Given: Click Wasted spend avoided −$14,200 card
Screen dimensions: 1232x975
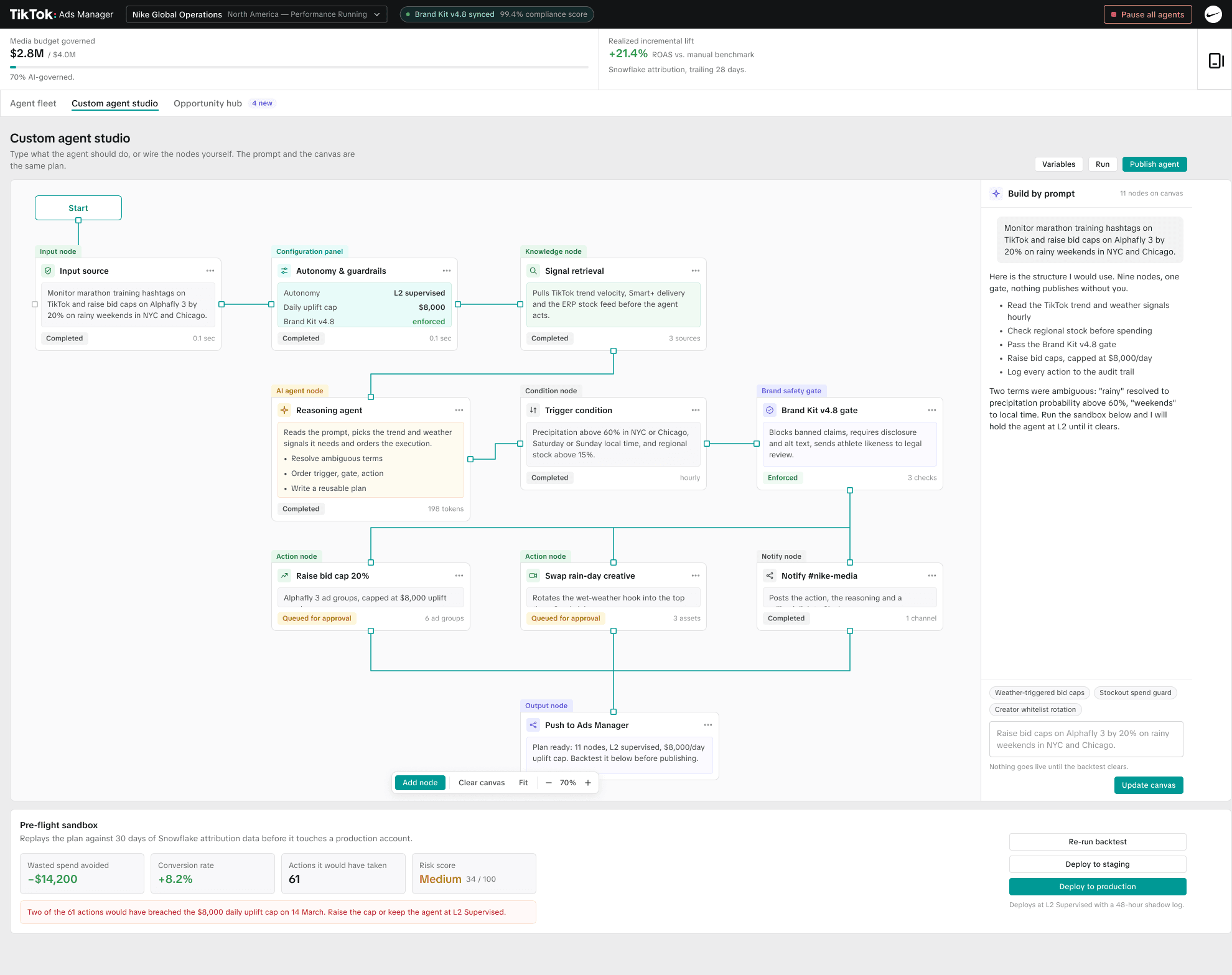Looking at the screenshot, I should pyautogui.click(x=82, y=874).
